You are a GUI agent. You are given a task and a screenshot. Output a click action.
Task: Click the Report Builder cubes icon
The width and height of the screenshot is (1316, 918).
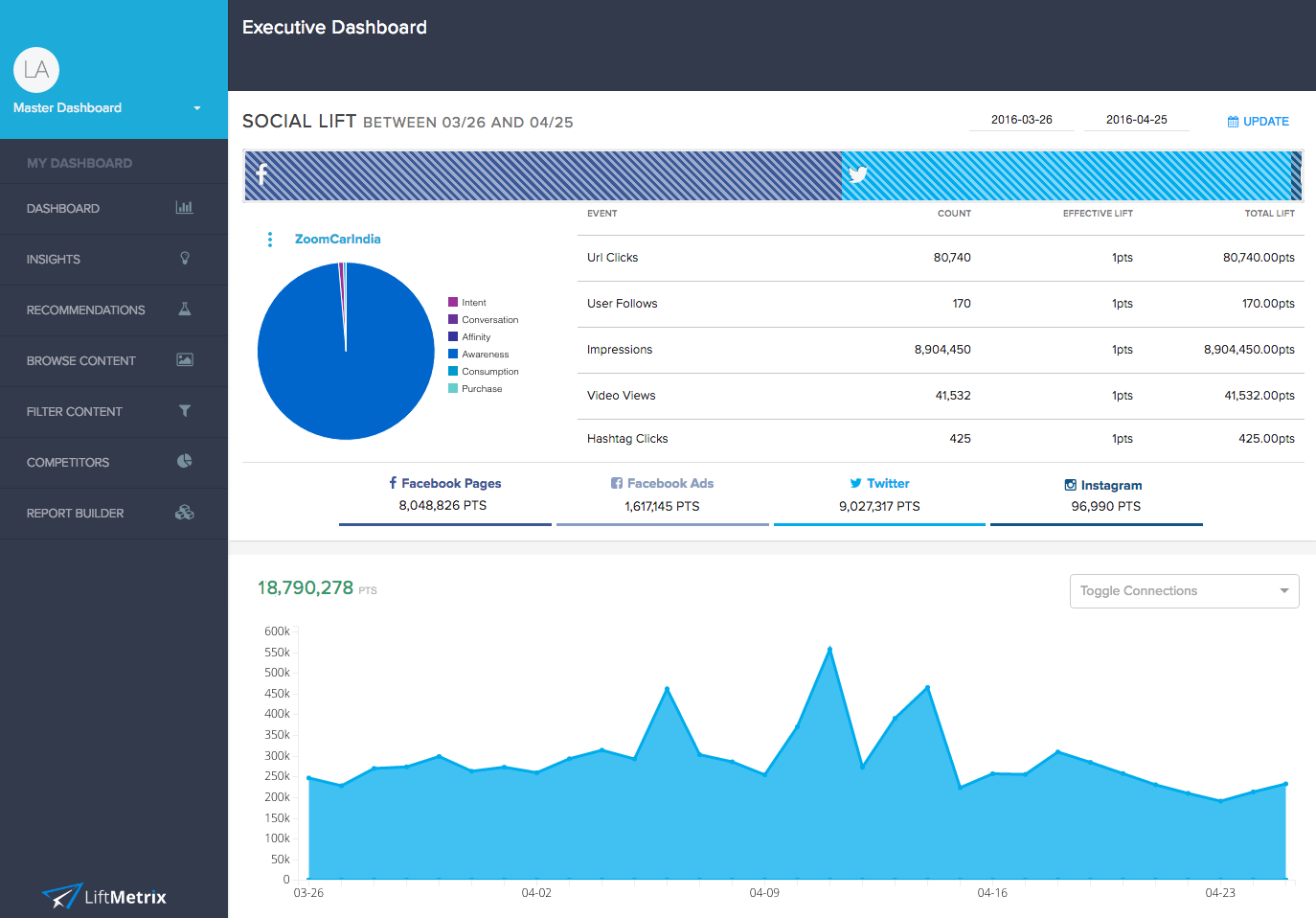185,512
